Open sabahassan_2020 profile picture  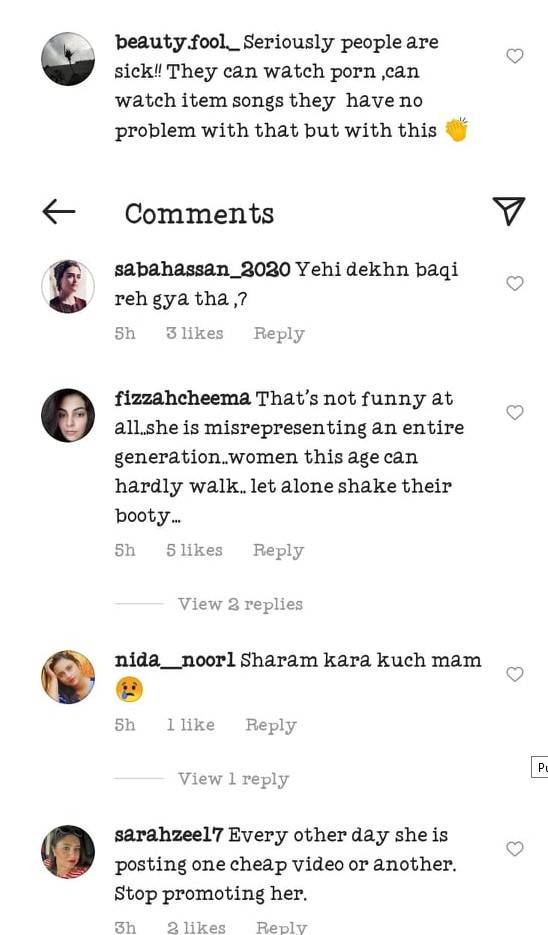(x=68, y=286)
